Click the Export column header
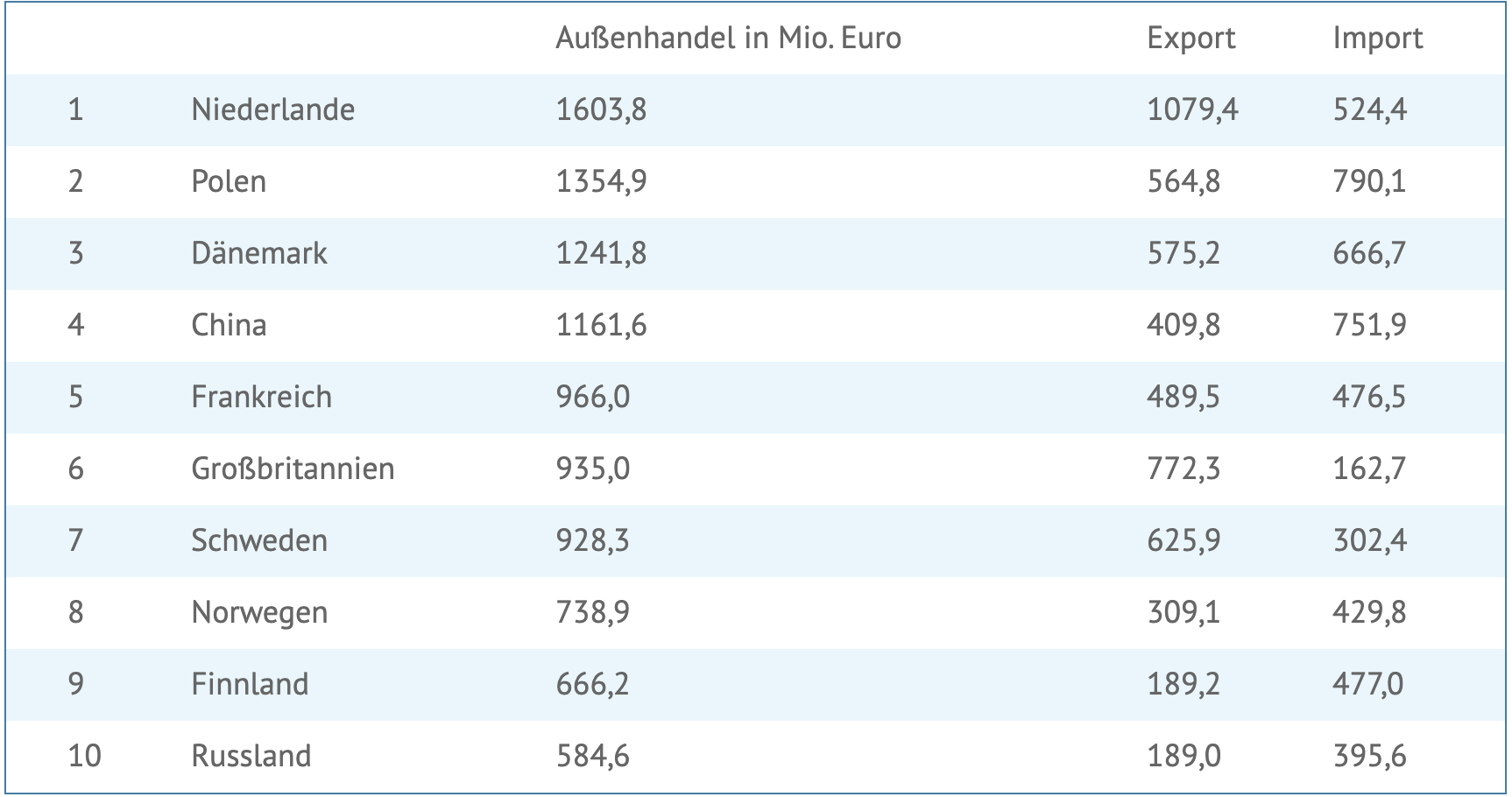1512x797 pixels. click(x=1191, y=39)
